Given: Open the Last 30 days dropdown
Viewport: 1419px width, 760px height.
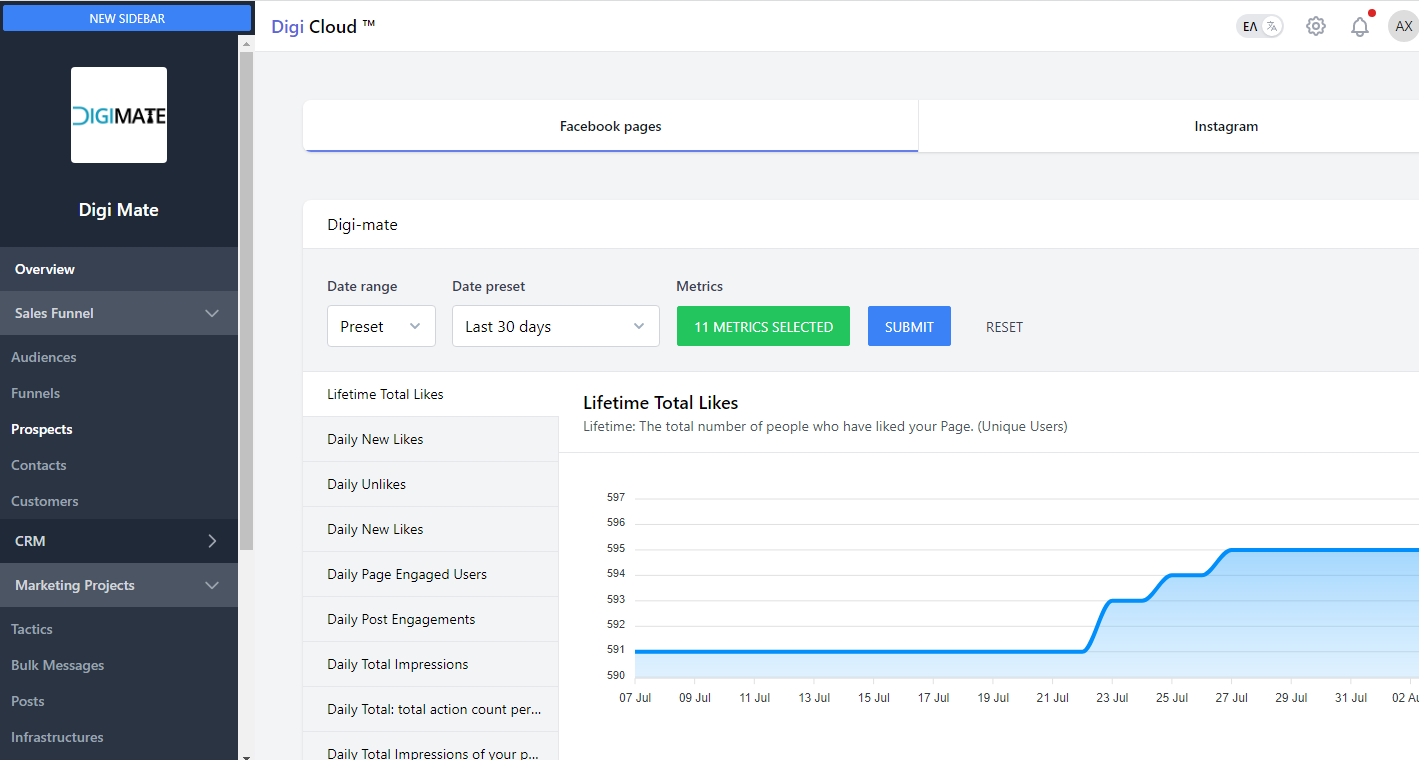Looking at the screenshot, I should pos(555,327).
